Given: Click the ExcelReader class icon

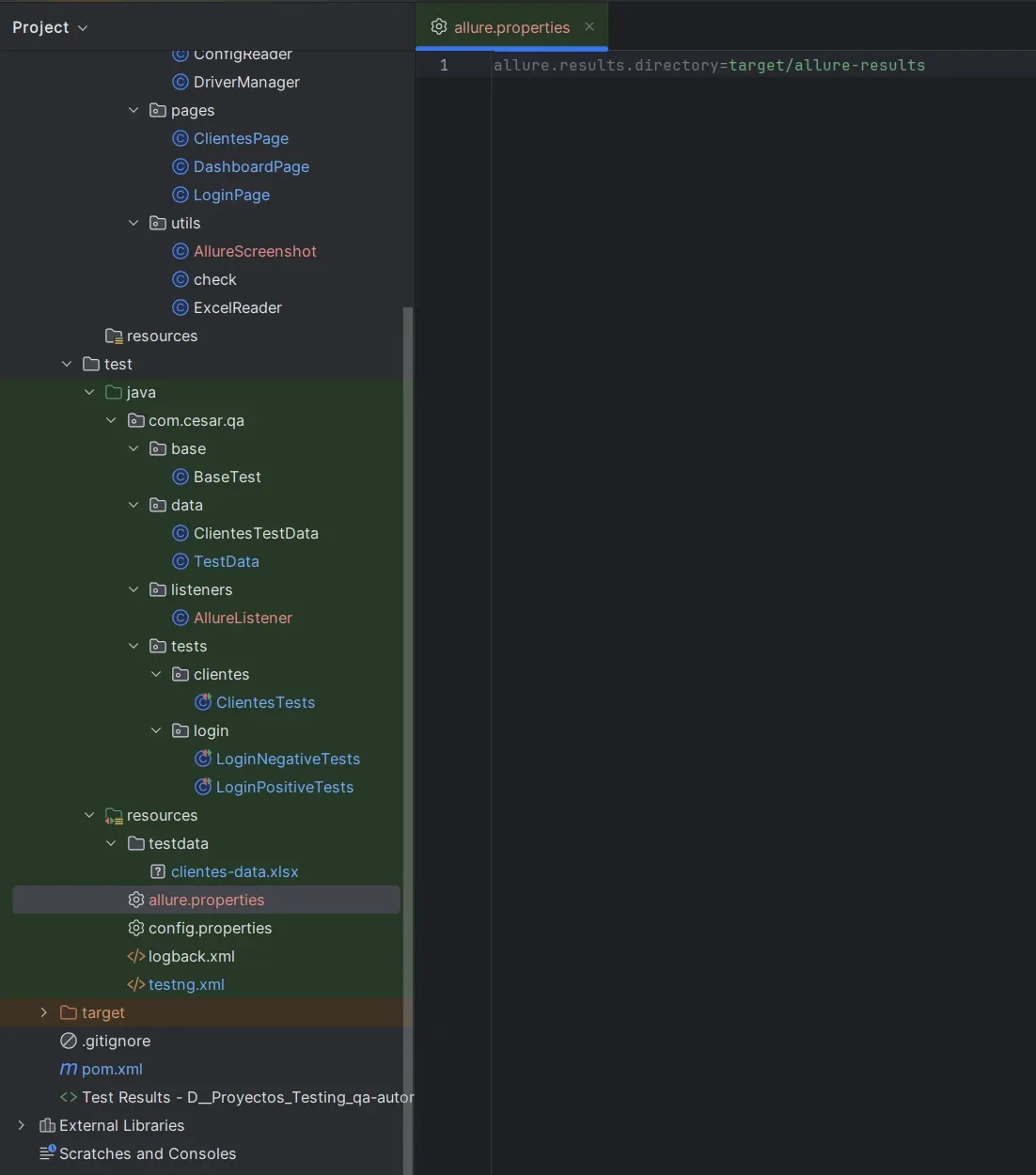Looking at the screenshot, I should 180,307.
